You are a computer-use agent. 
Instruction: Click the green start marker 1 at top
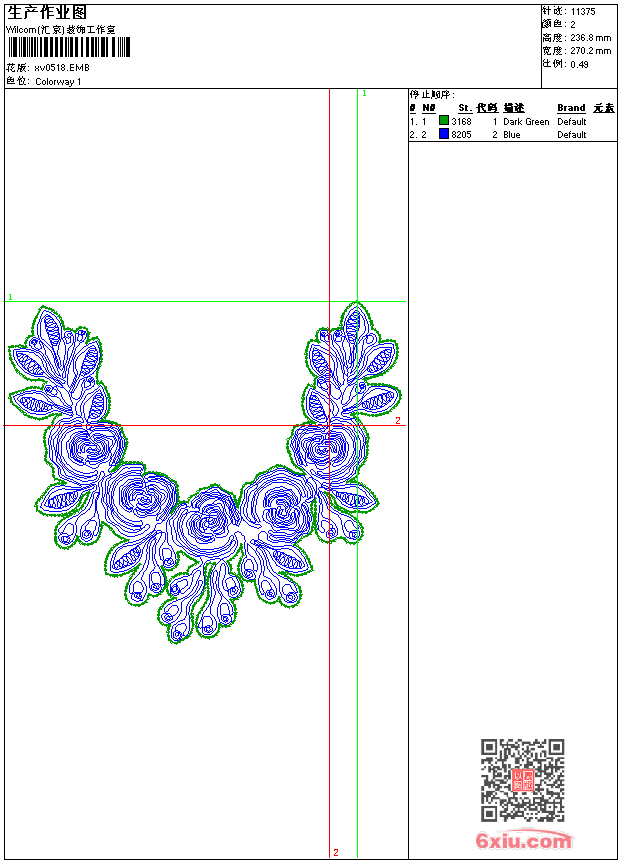click(x=364, y=93)
